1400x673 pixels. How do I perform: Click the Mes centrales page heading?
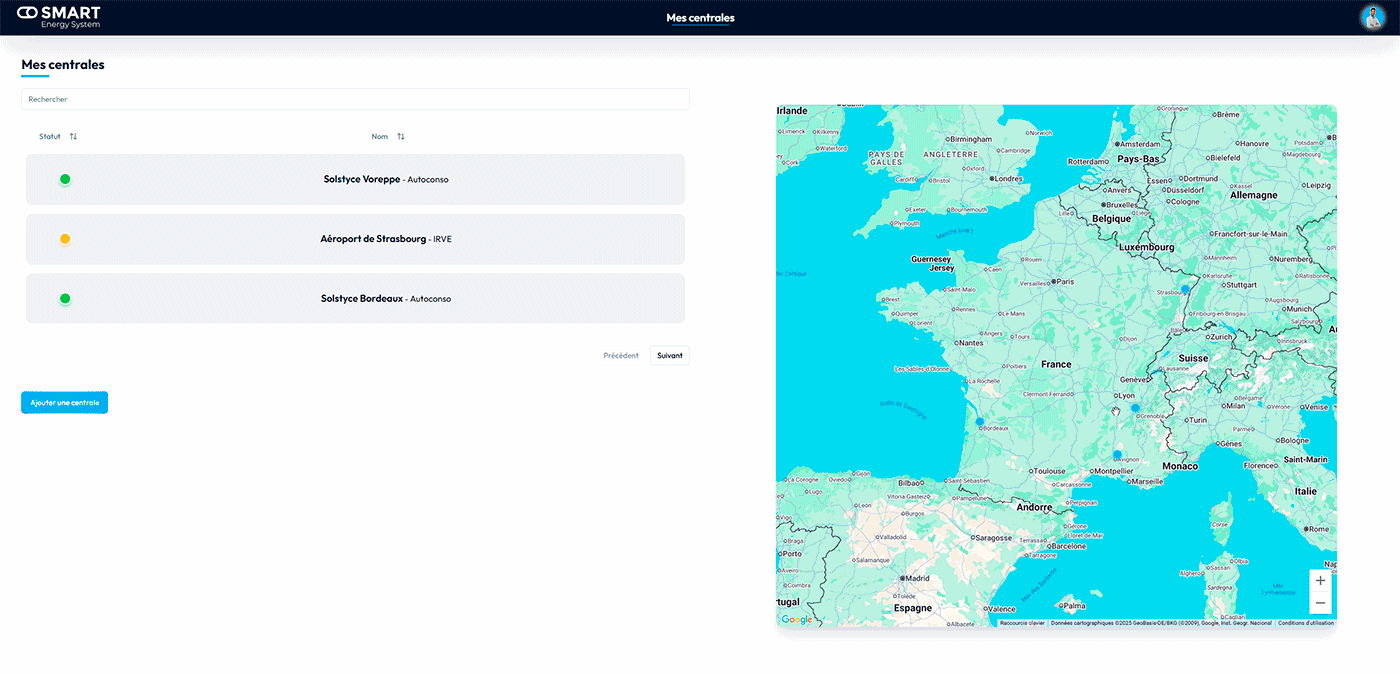click(63, 65)
